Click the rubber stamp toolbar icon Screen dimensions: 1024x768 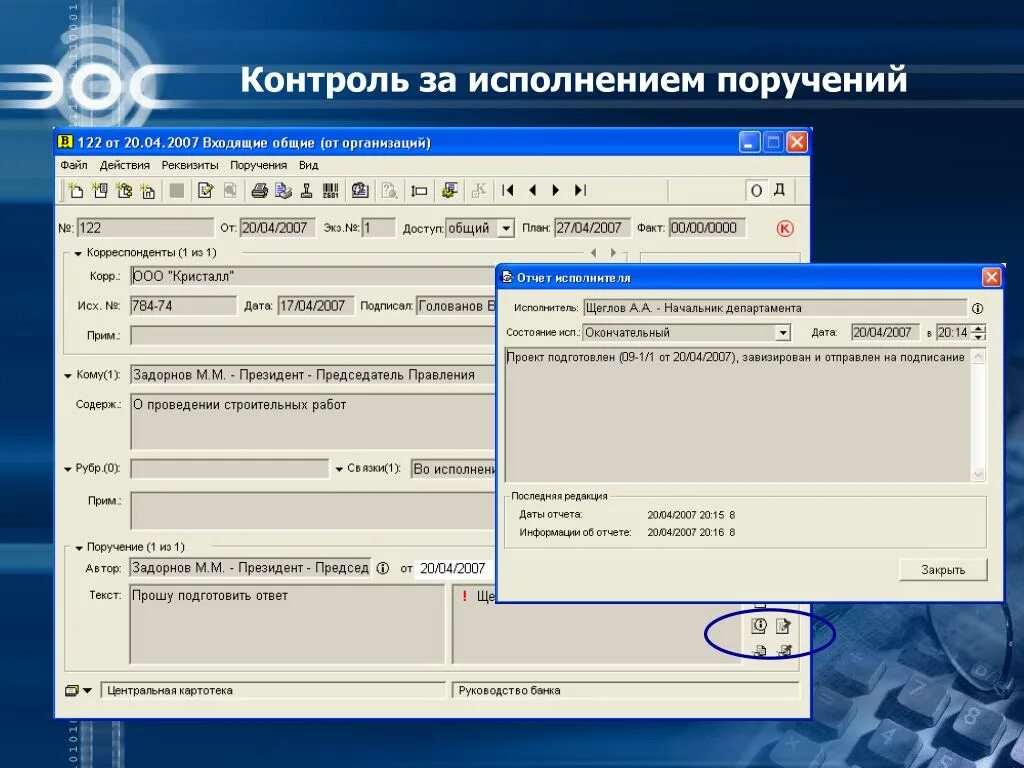[307, 190]
